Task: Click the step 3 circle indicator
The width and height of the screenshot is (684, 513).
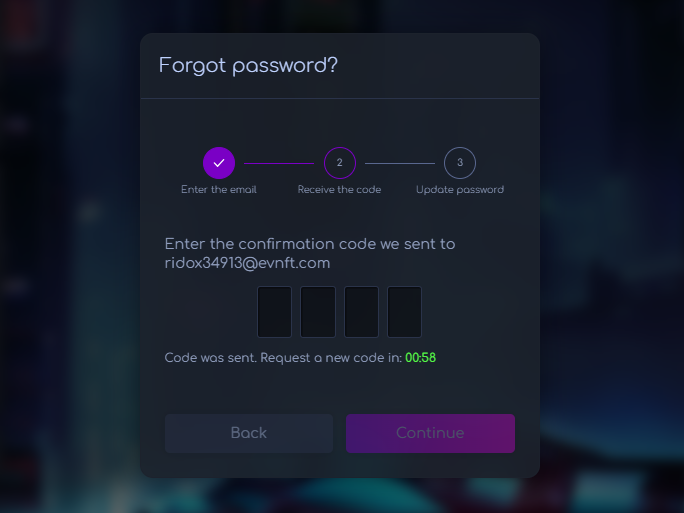Action: (459, 162)
